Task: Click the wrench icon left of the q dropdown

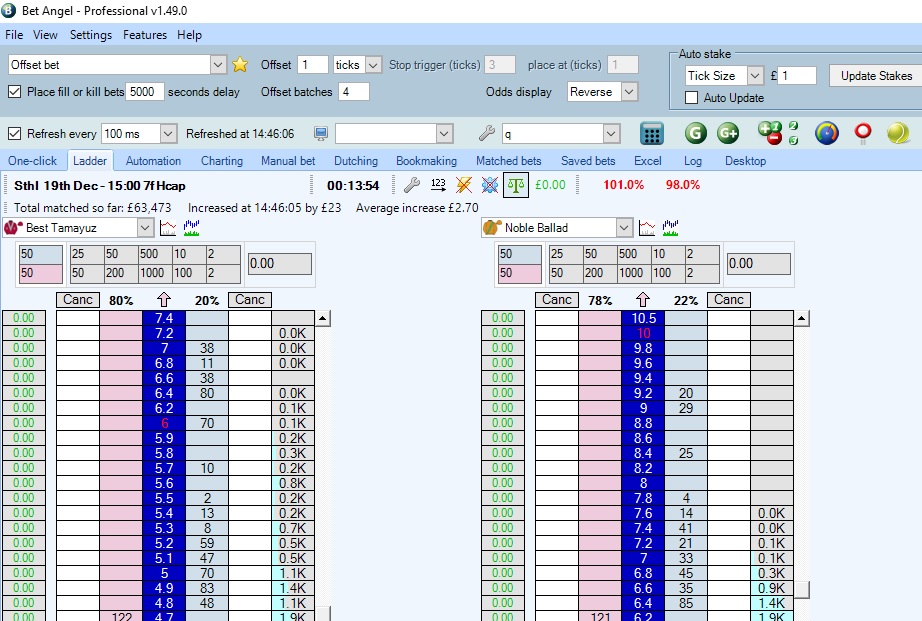Action: click(x=487, y=134)
